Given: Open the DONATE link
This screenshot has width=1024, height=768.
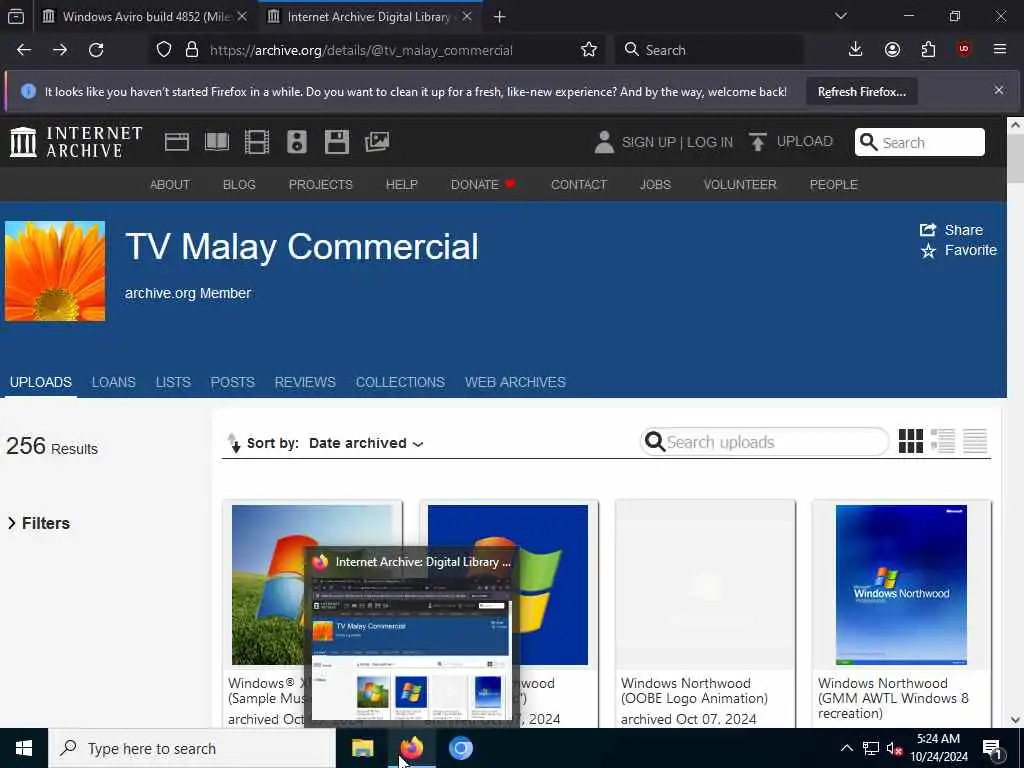Looking at the screenshot, I should [x=483, y=185].
